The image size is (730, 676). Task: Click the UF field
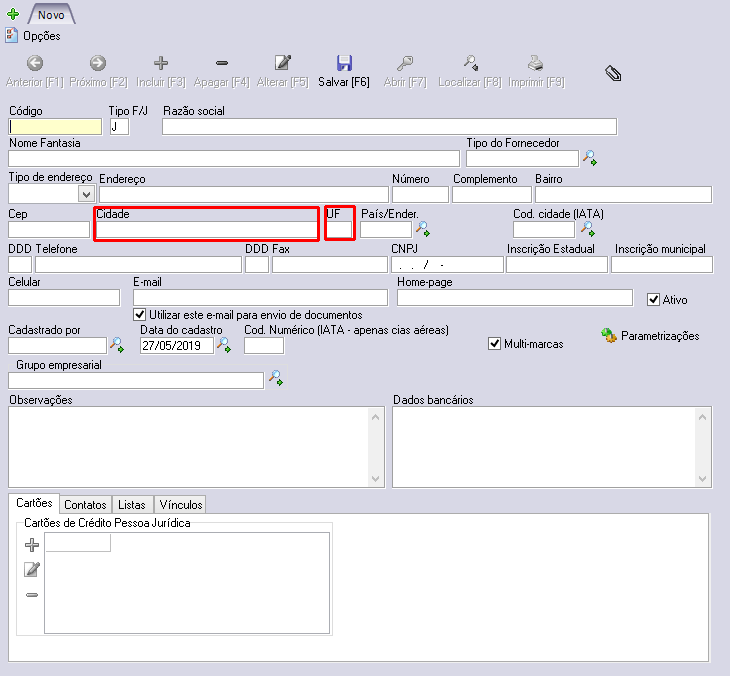pos(339,230)
